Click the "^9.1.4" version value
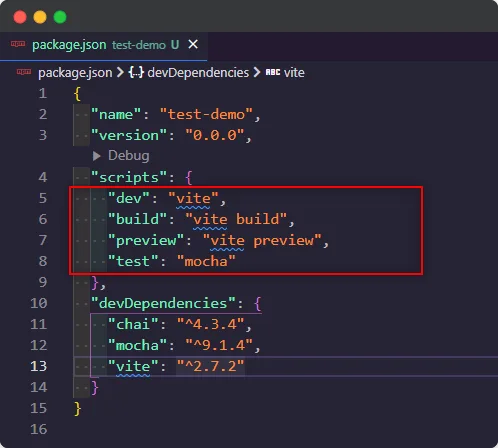This screenshot has width=498, height=448. click(x=219, y=345)
